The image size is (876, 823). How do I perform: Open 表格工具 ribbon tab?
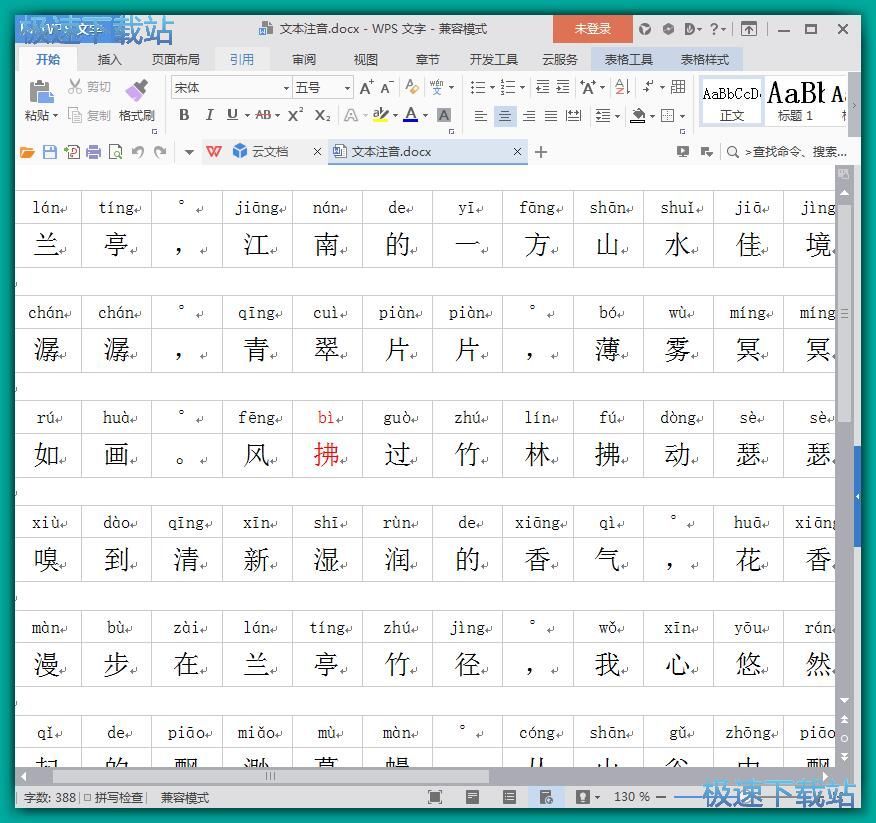point(629,59)
